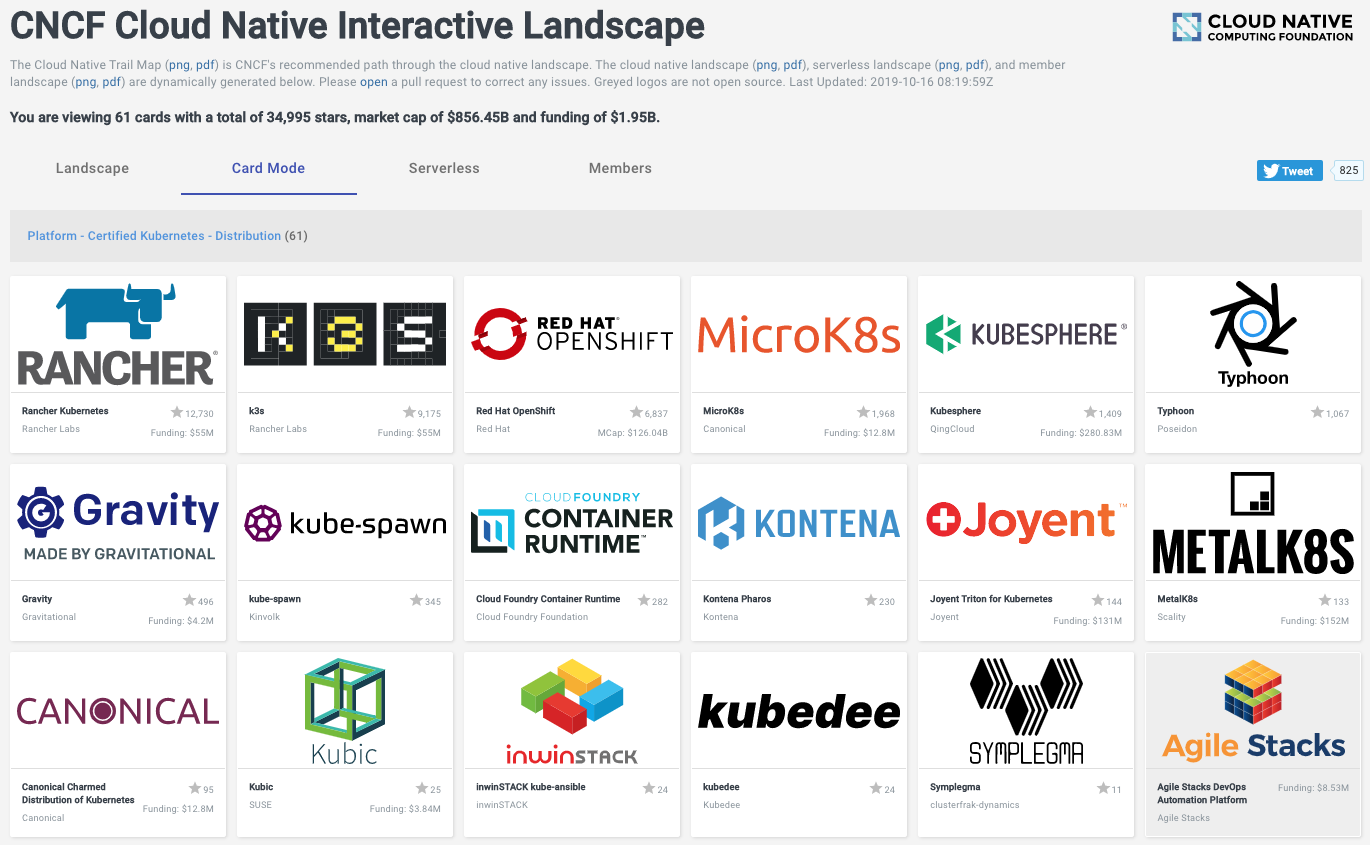Open the 'open' pull request link
Screen dimensions: 1370x845
coord(374,82)
